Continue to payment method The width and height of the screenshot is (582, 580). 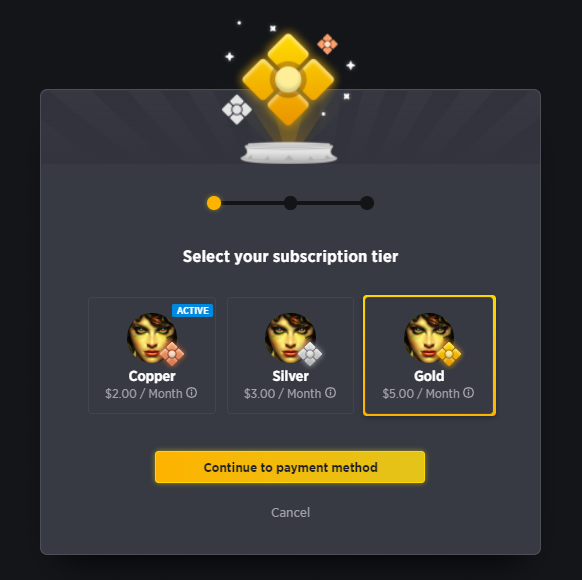click(290, 467)
